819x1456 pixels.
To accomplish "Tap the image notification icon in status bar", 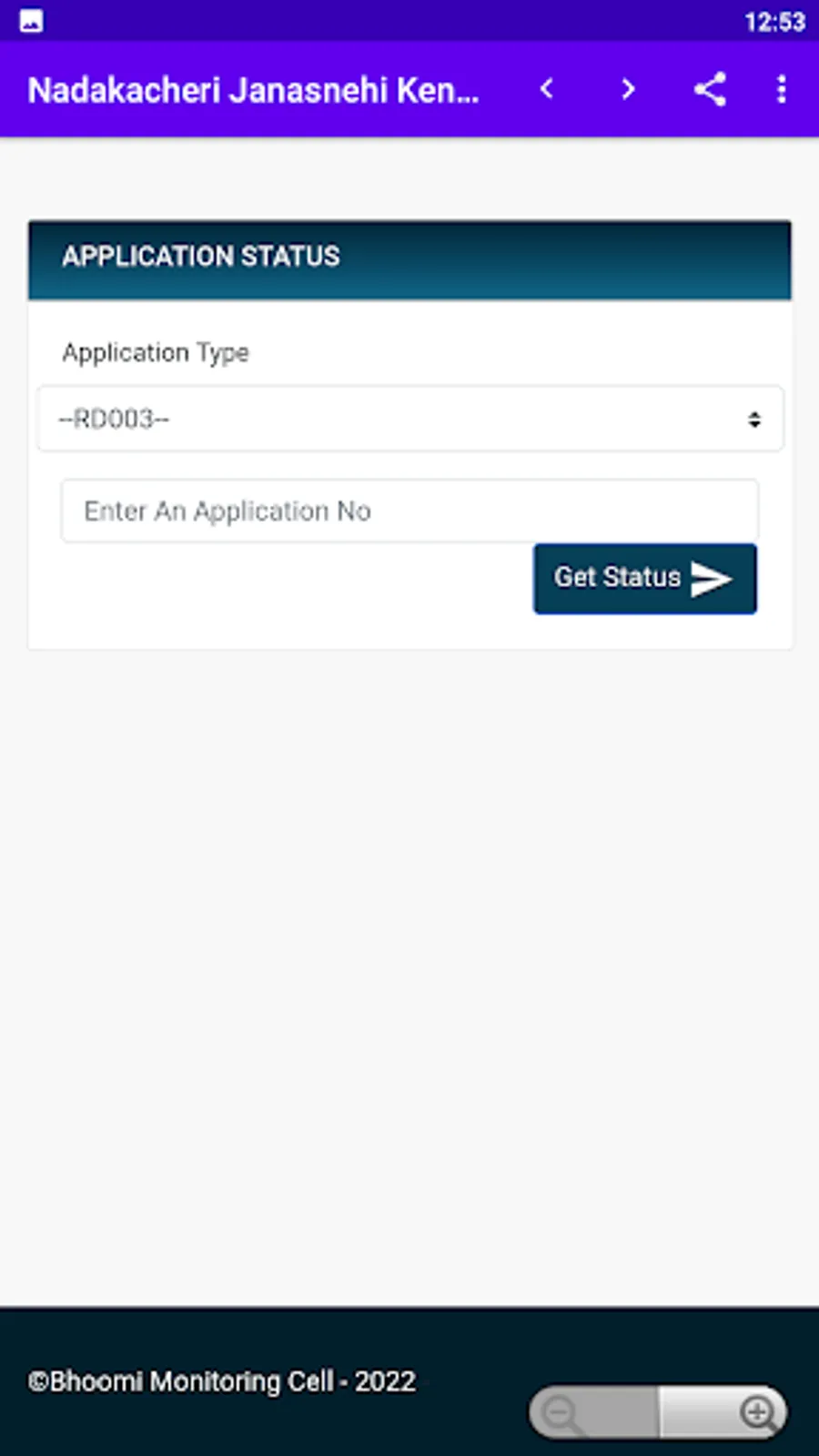I will 31,21.
